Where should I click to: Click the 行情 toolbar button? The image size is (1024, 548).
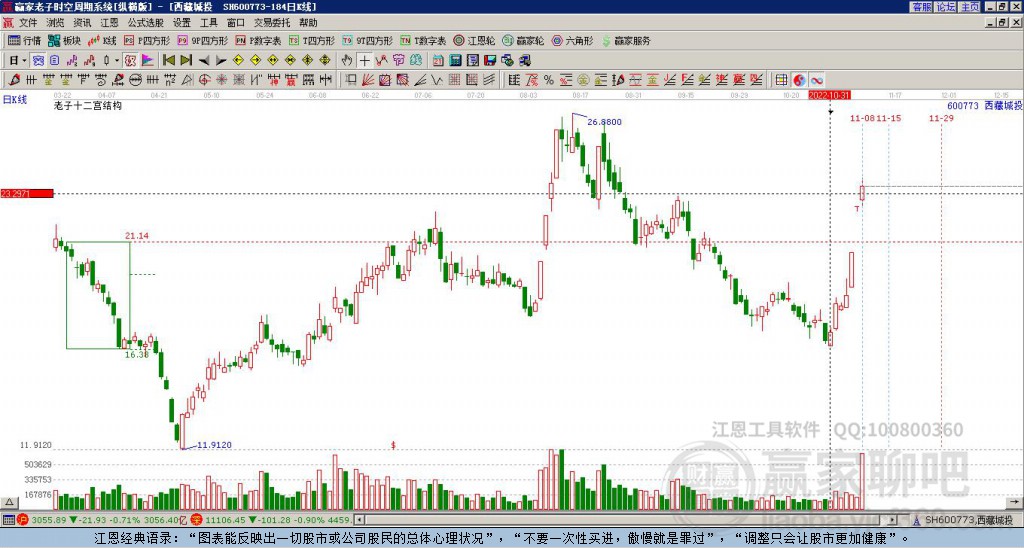[24, 40]
